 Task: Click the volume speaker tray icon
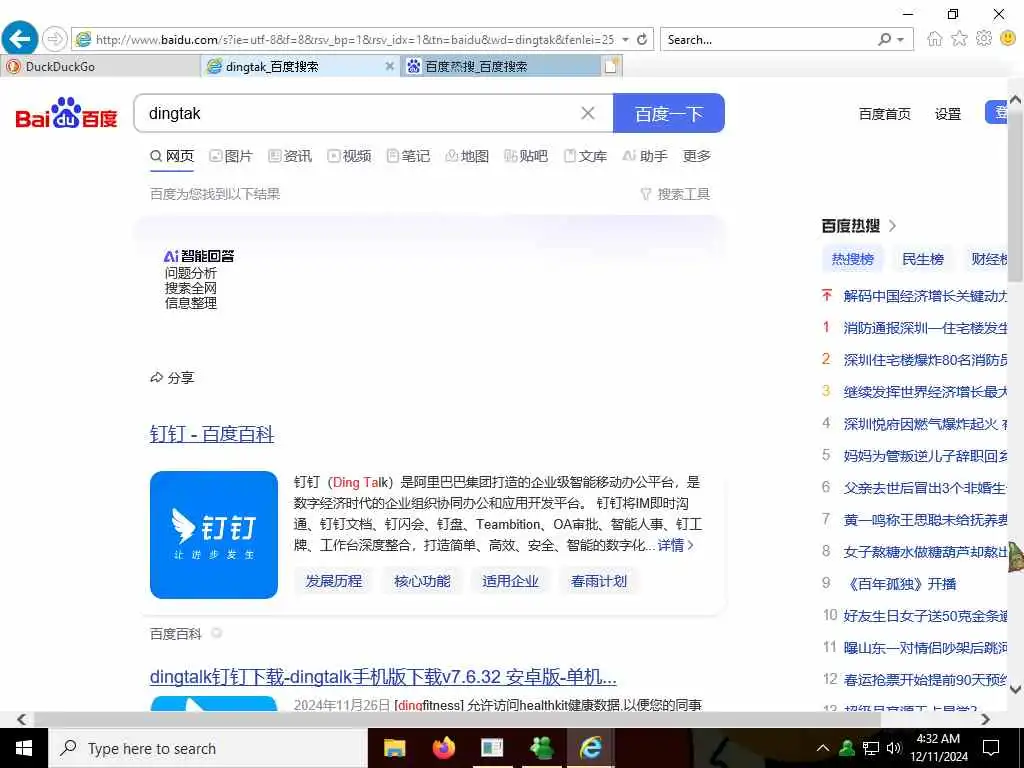pyautogui.click(x=894, y=748)
